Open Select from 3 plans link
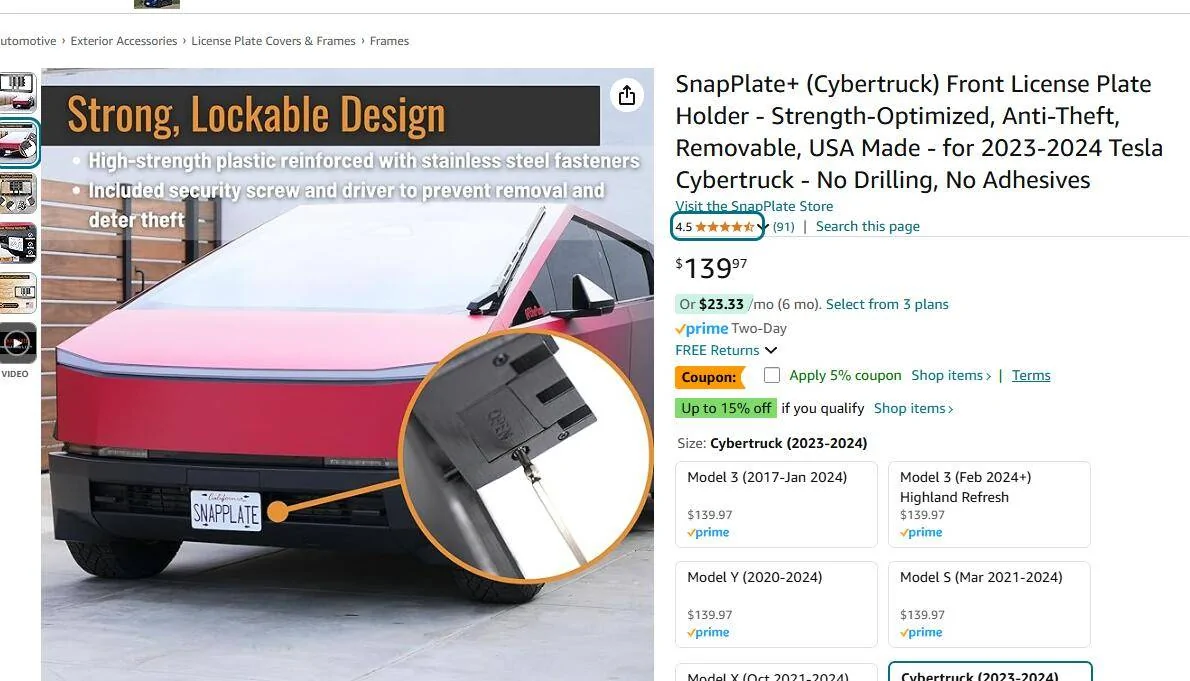The image size is (1190, 681). pos(887,304)
